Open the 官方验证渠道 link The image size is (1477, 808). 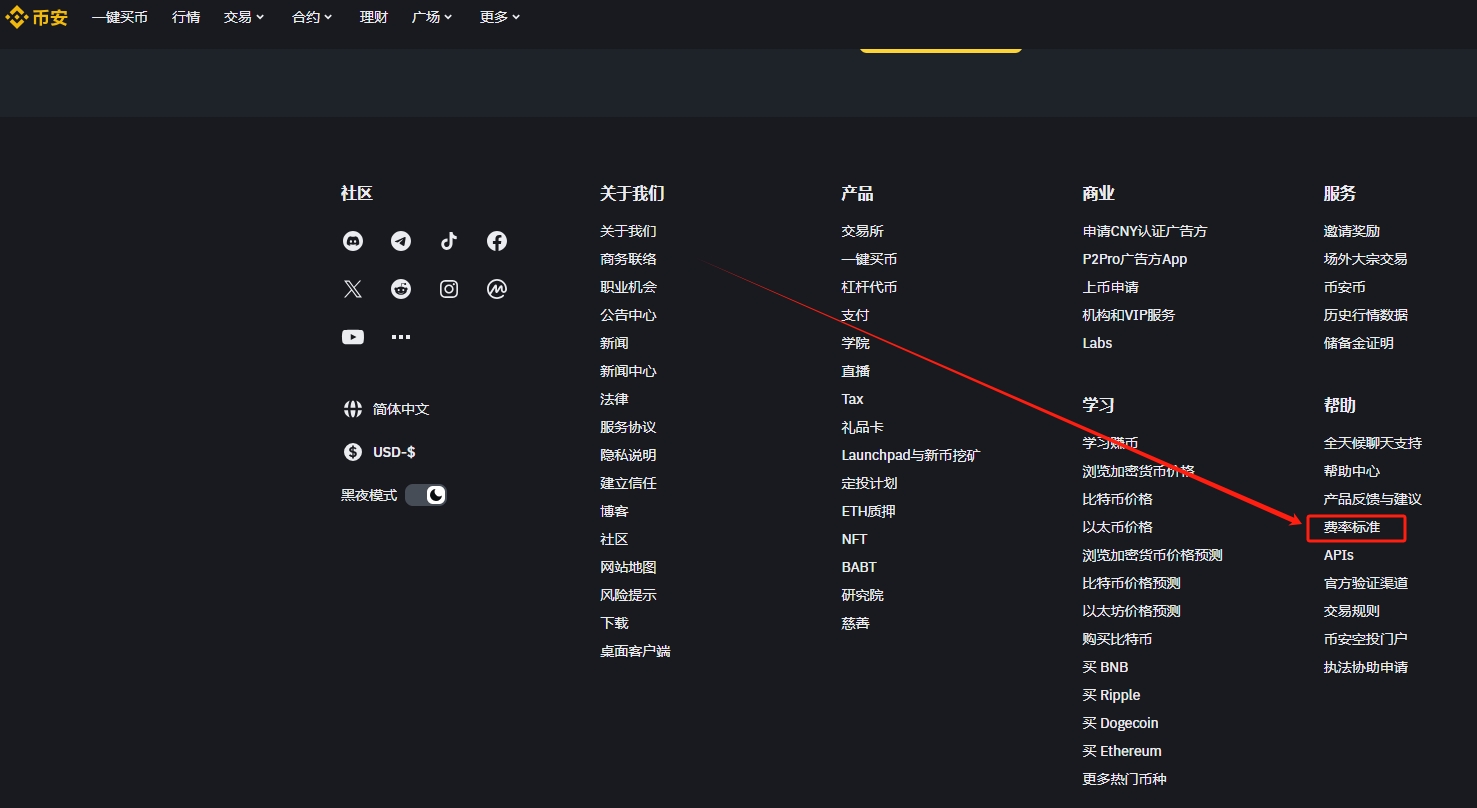tap(1366, 583)
